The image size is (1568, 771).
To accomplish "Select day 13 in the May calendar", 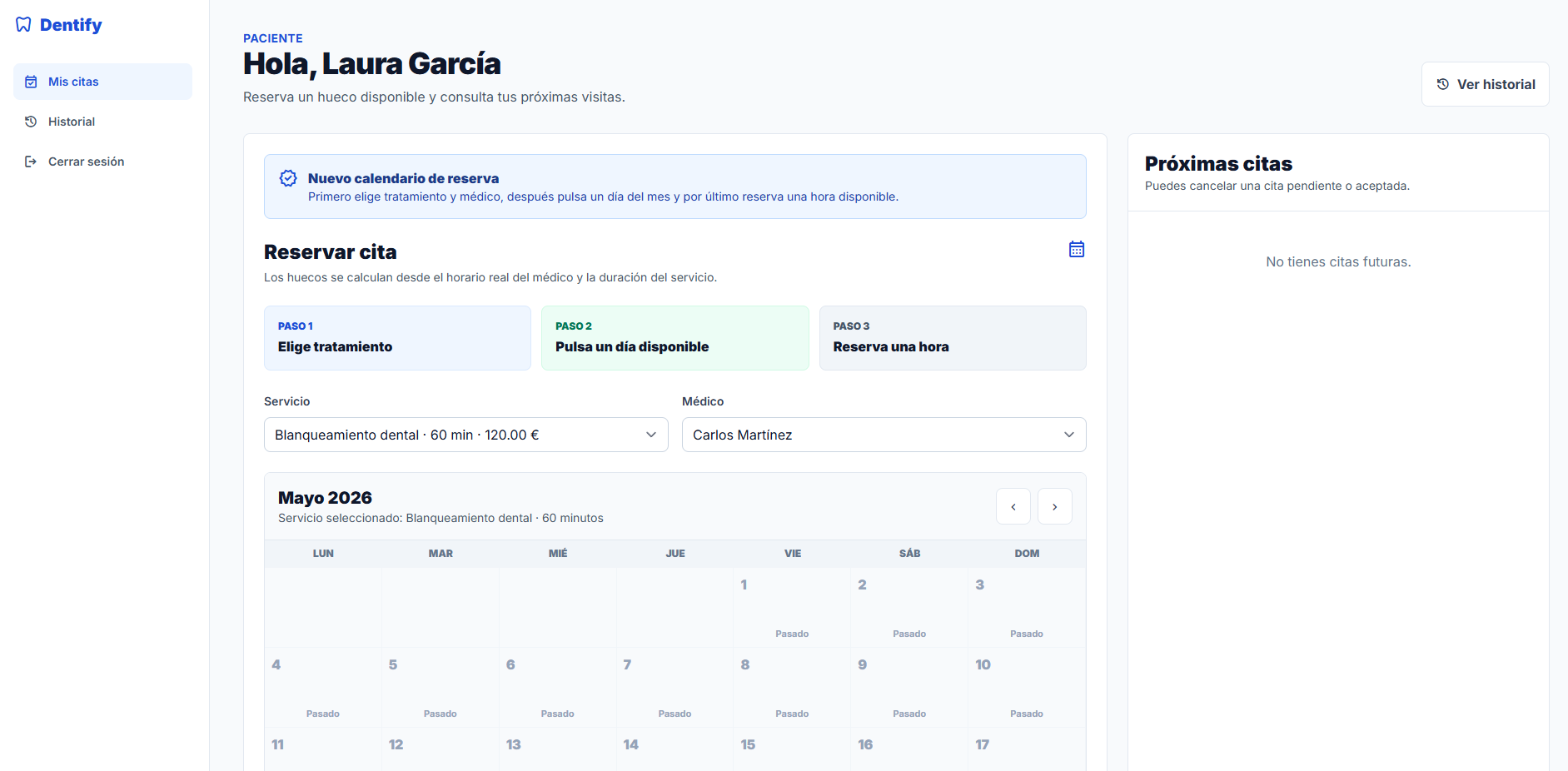I will [558, 749].
